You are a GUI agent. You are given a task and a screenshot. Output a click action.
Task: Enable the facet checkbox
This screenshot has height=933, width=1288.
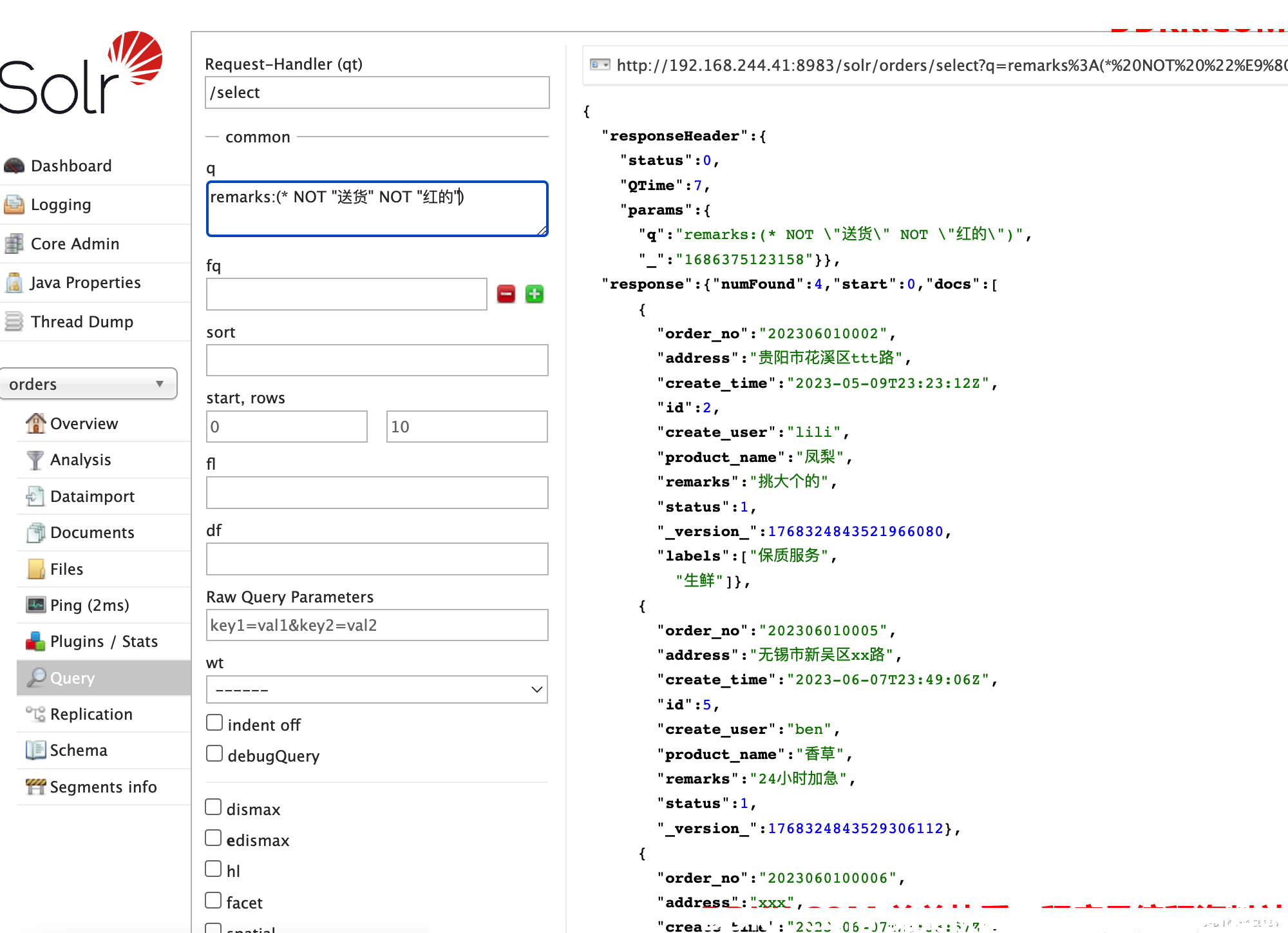click(213, 900)
